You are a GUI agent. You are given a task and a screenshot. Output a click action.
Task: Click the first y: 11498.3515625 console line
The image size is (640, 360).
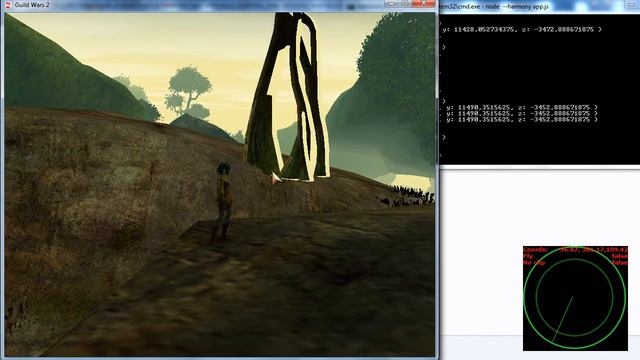click(x=522, y=107)
